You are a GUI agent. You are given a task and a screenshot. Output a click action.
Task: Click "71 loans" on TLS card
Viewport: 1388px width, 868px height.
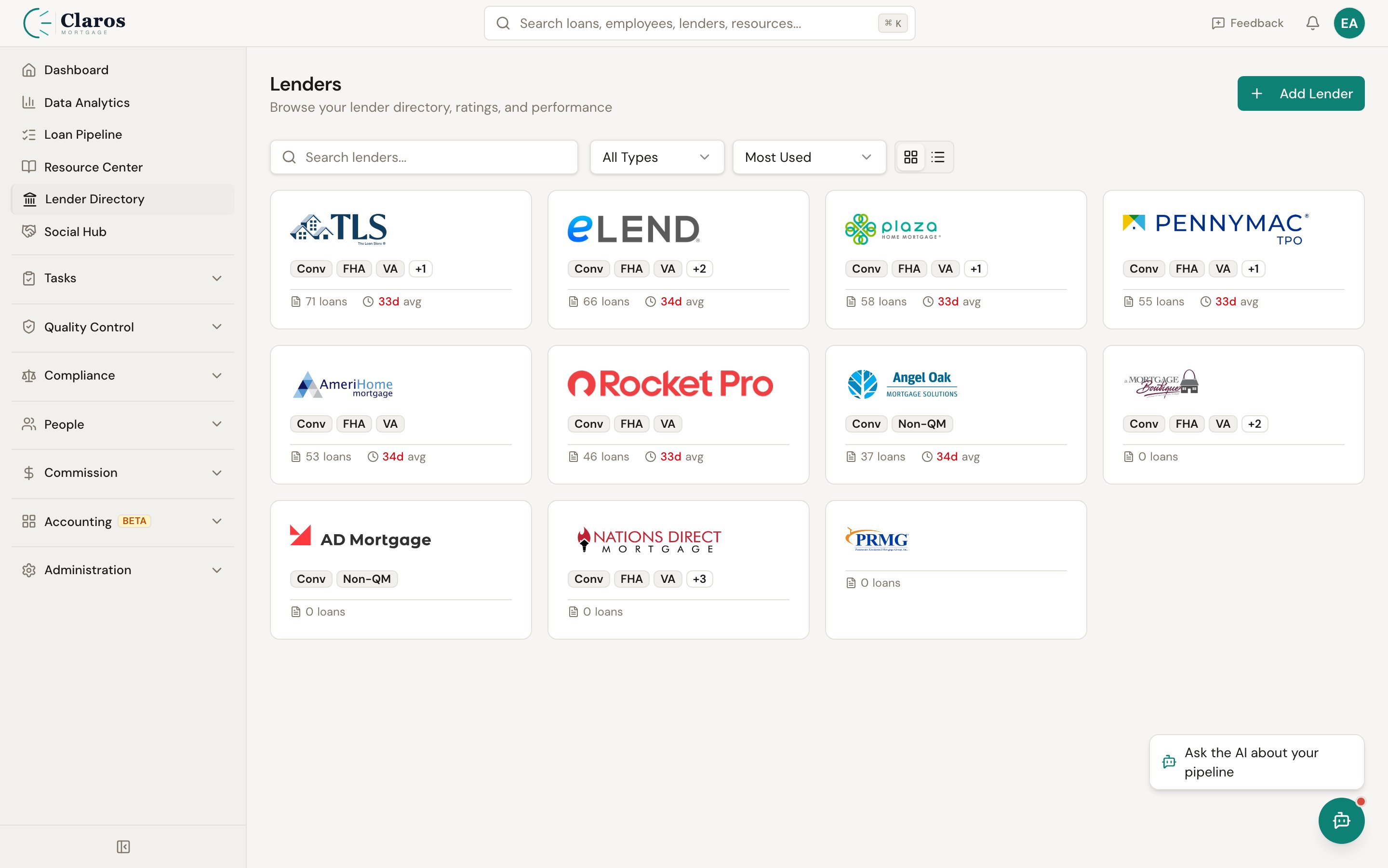coord(320,302)
